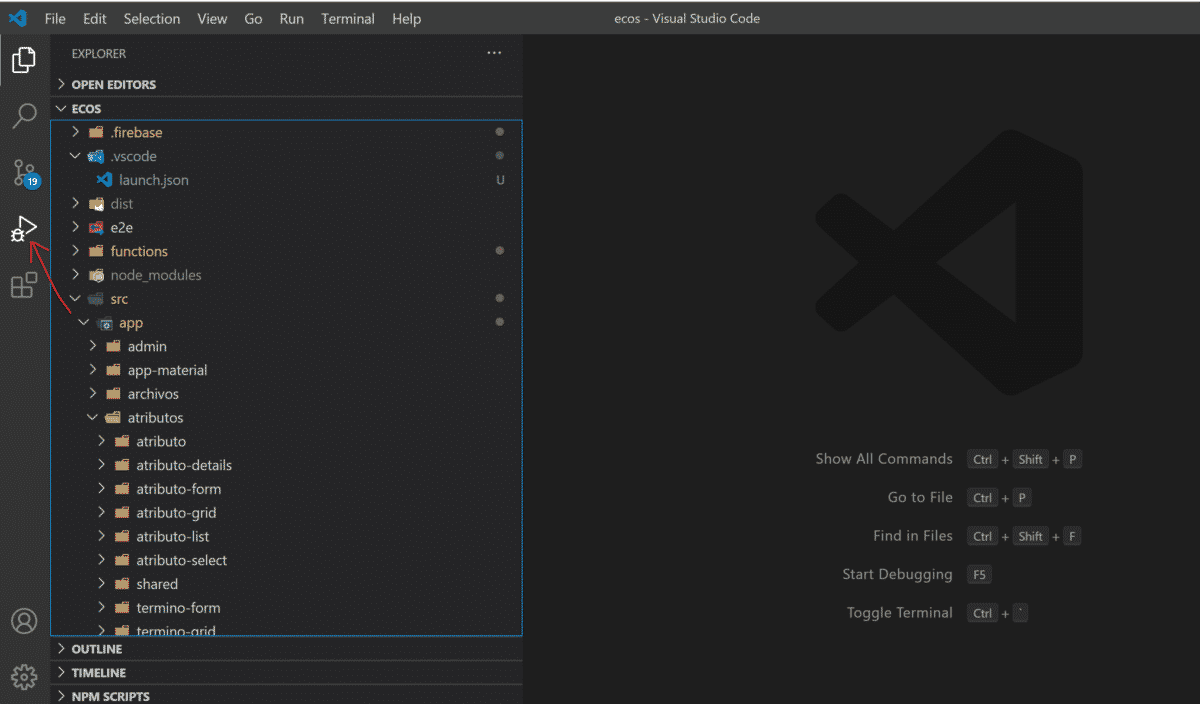
Task: Select the atributo-list folder name
Action: (173, 537)
